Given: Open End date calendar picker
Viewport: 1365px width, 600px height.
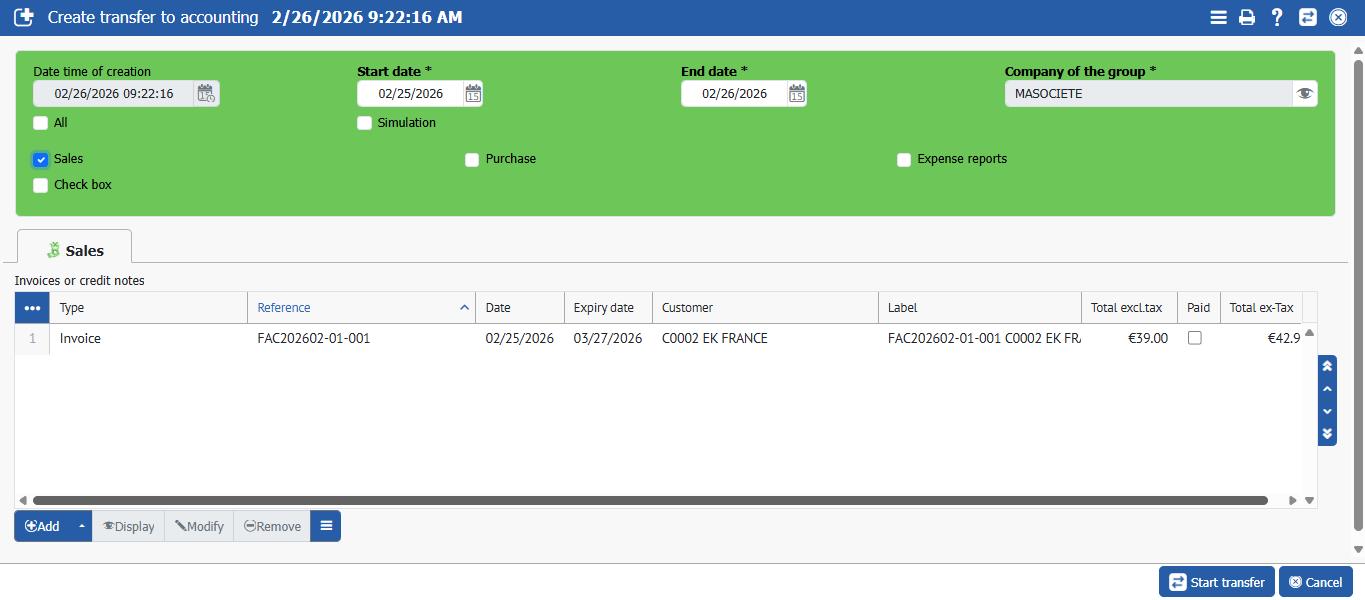Looking at the screenshot, I should click(797, 94).
